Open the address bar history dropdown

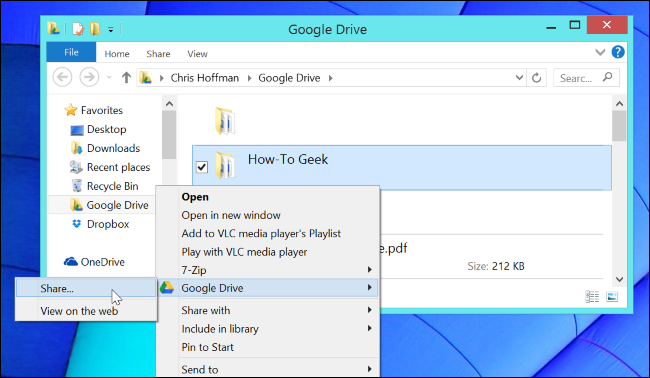(x=519, y=78)
